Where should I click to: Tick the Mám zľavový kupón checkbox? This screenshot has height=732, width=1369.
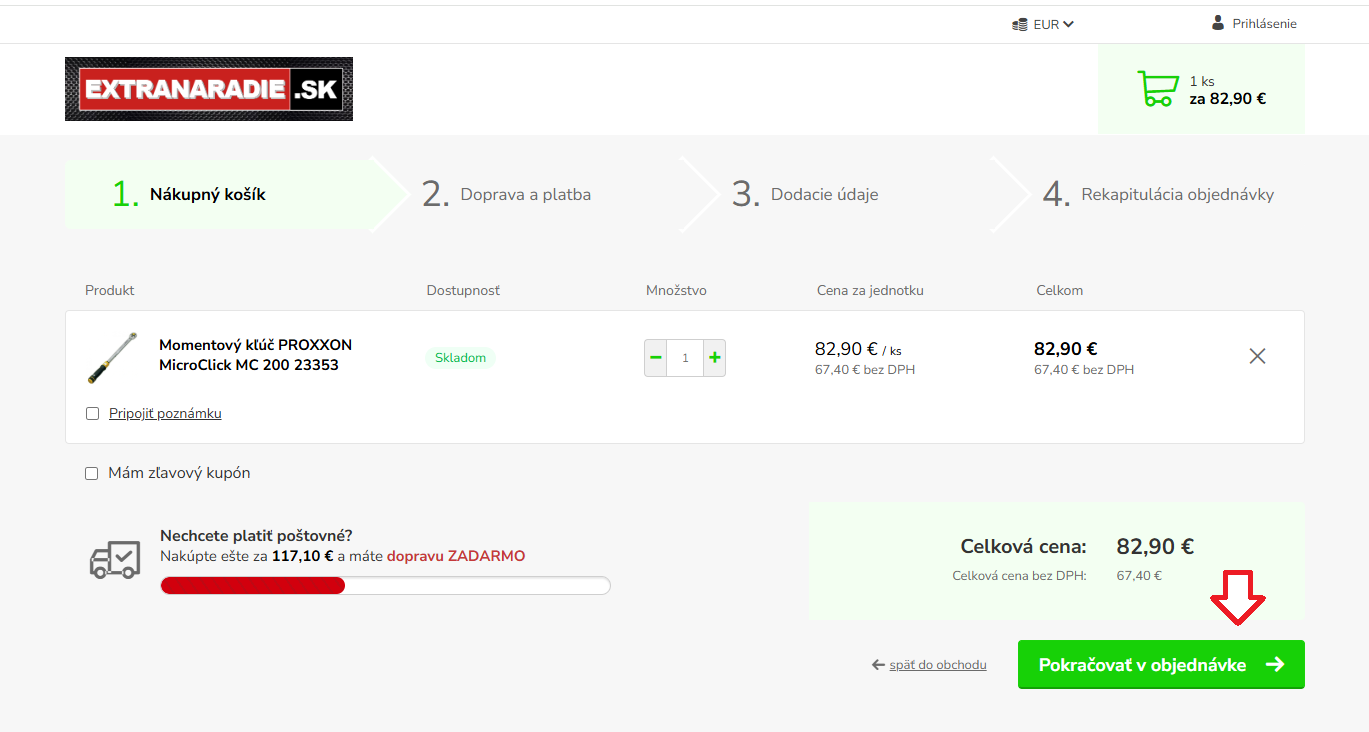[x=92, y=473]
